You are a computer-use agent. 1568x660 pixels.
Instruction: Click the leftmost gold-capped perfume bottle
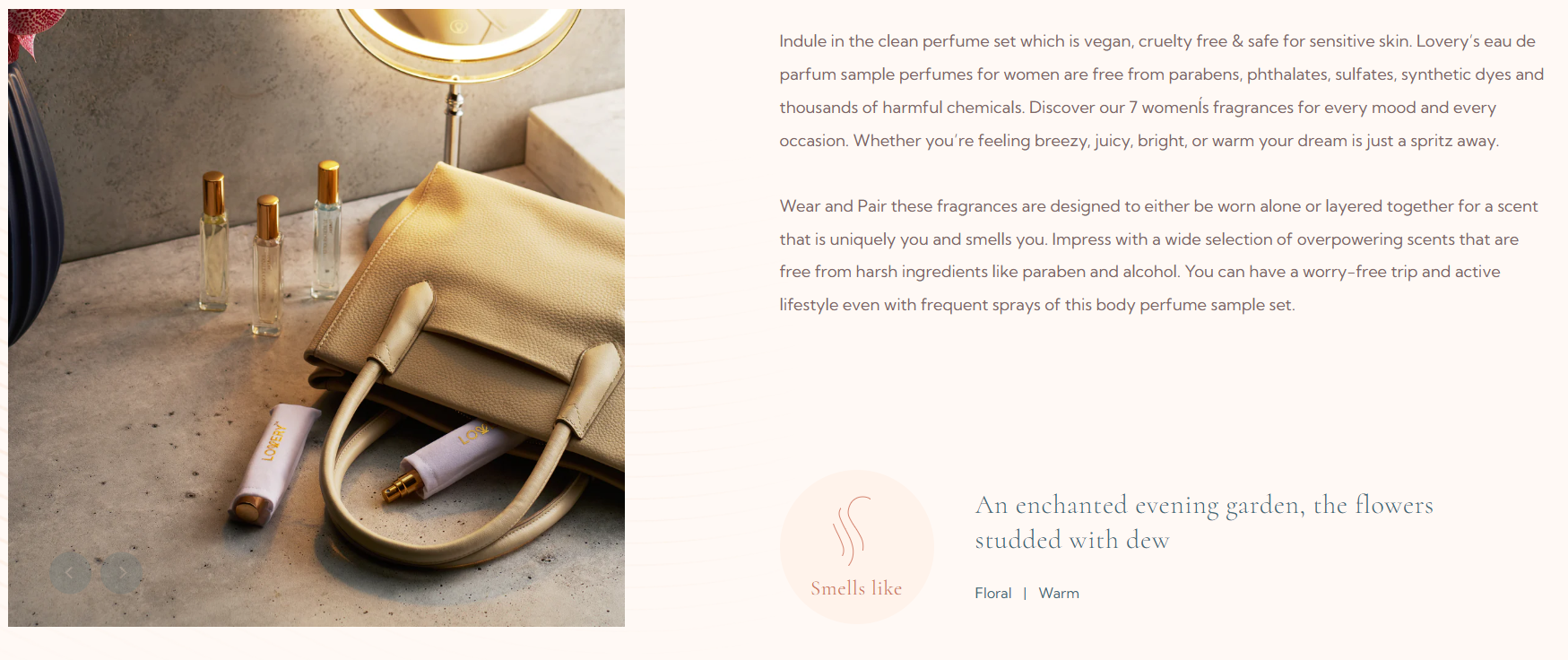click(x=213, y=240)
